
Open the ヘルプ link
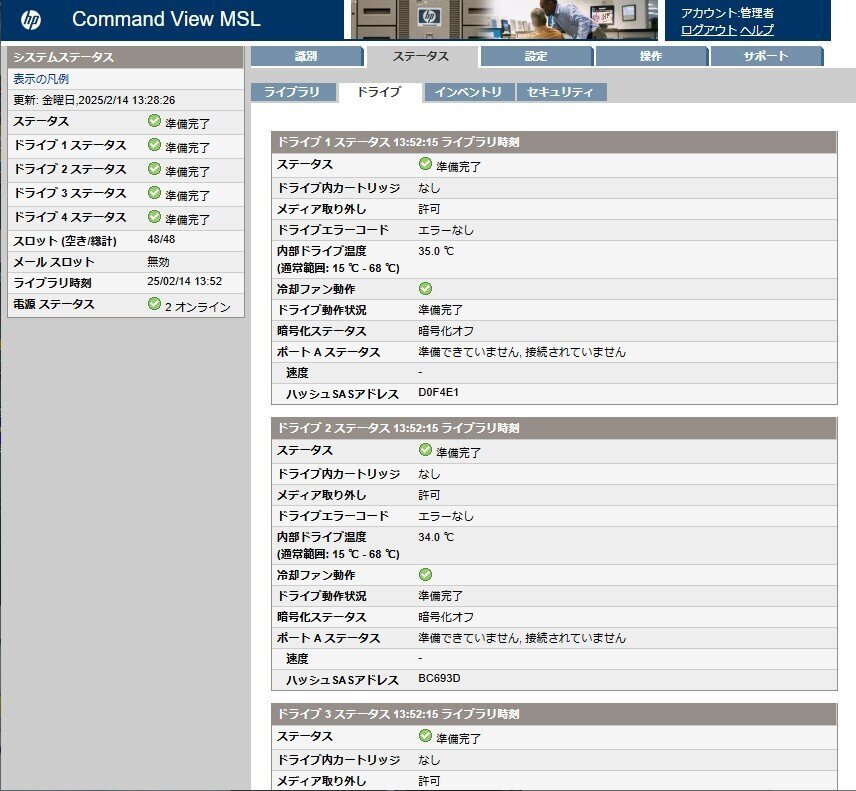click(x=757, y=29)
